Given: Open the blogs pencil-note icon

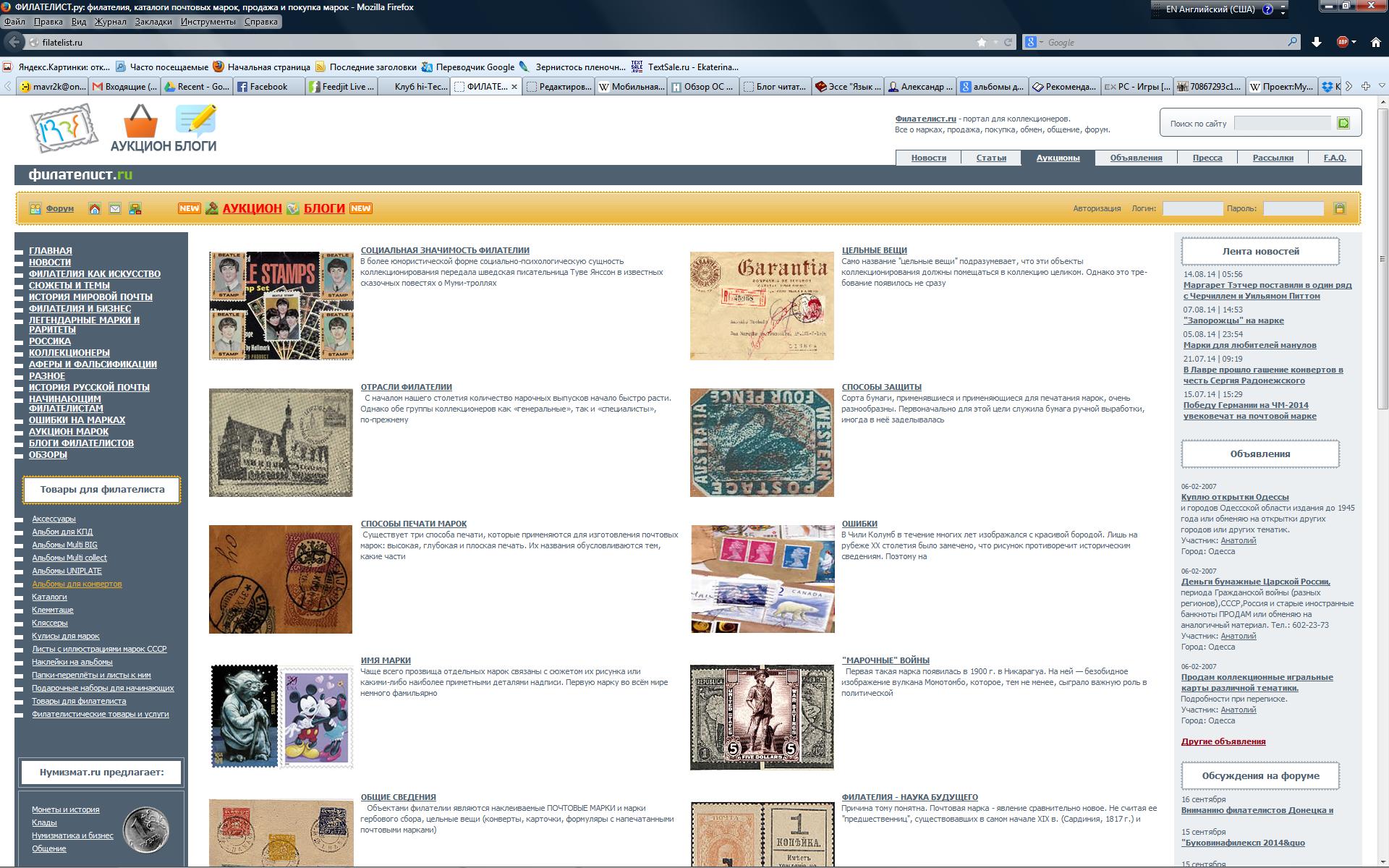Looking at the screenshot, I should (195, 121).
